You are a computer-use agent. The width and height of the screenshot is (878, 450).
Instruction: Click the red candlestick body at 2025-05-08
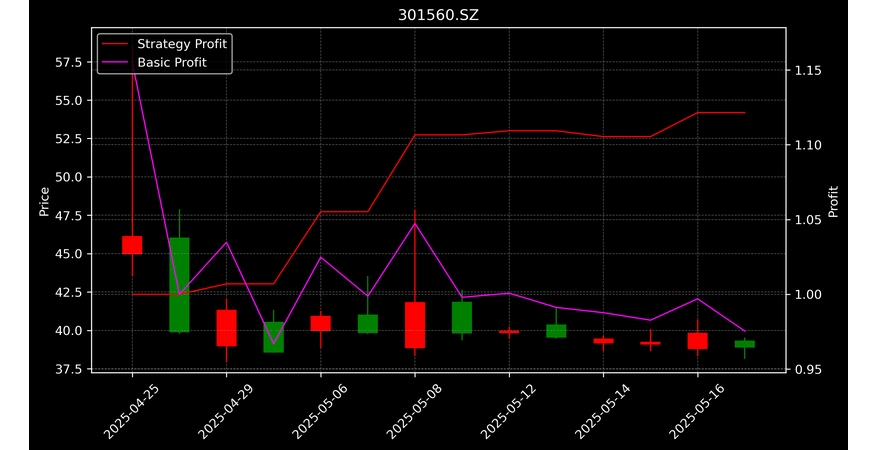pos(415,325)
